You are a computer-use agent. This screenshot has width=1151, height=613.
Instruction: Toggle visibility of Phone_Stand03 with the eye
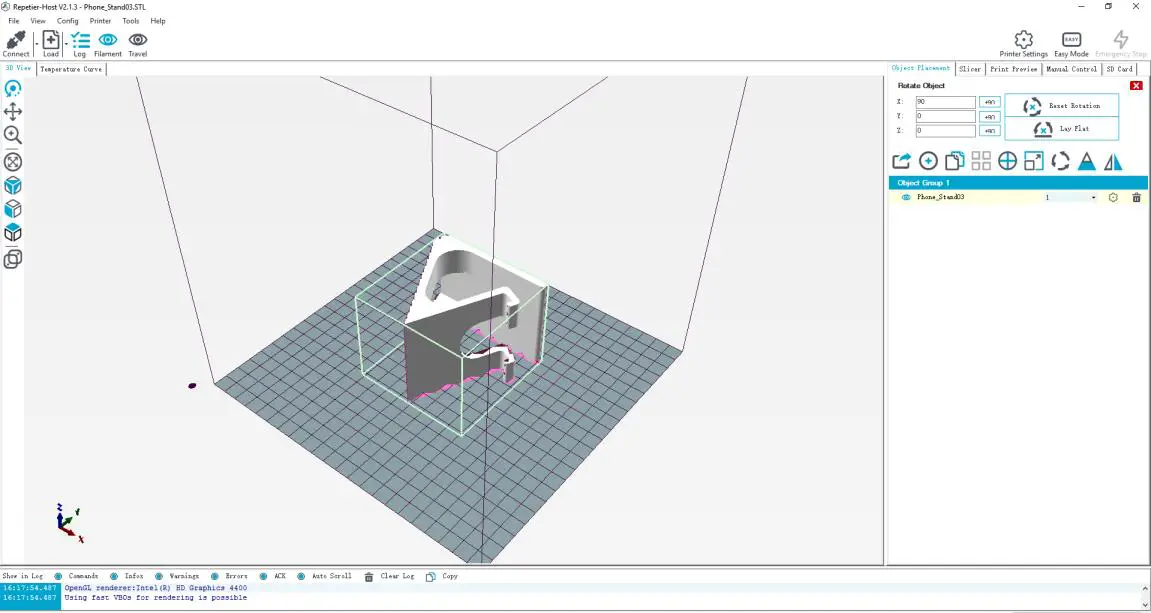tap(905, 197)
